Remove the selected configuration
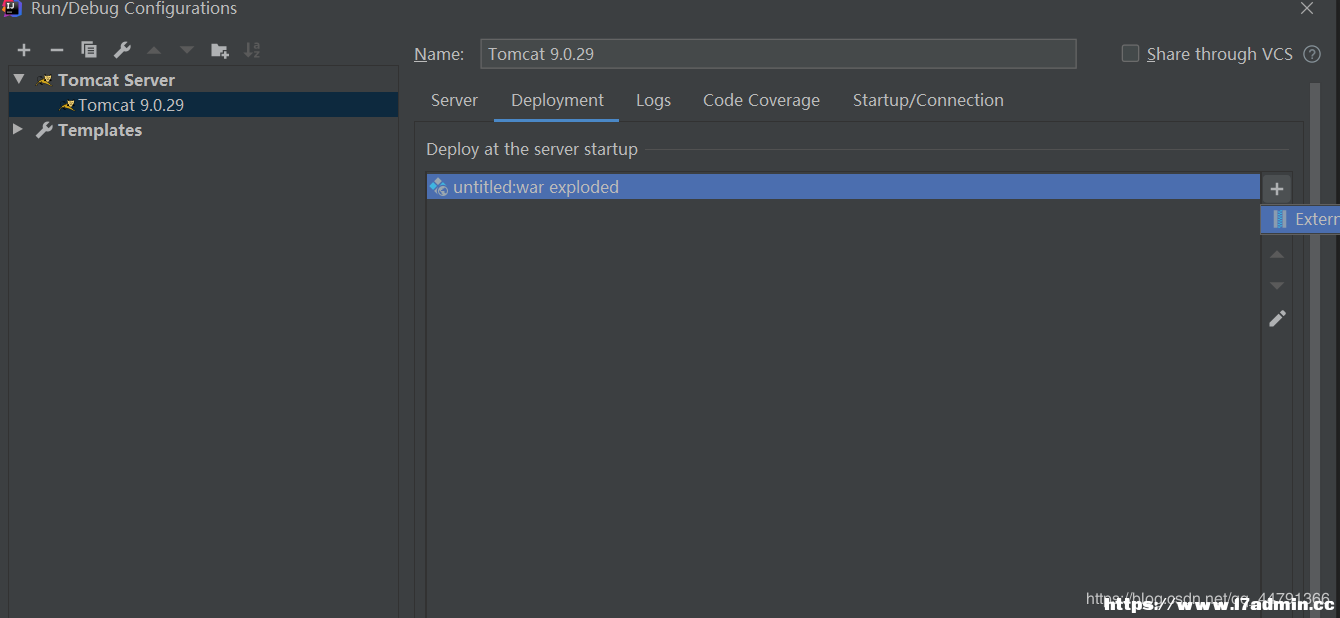The width and height of the screenshot is (1340, 618). (57, 50)
